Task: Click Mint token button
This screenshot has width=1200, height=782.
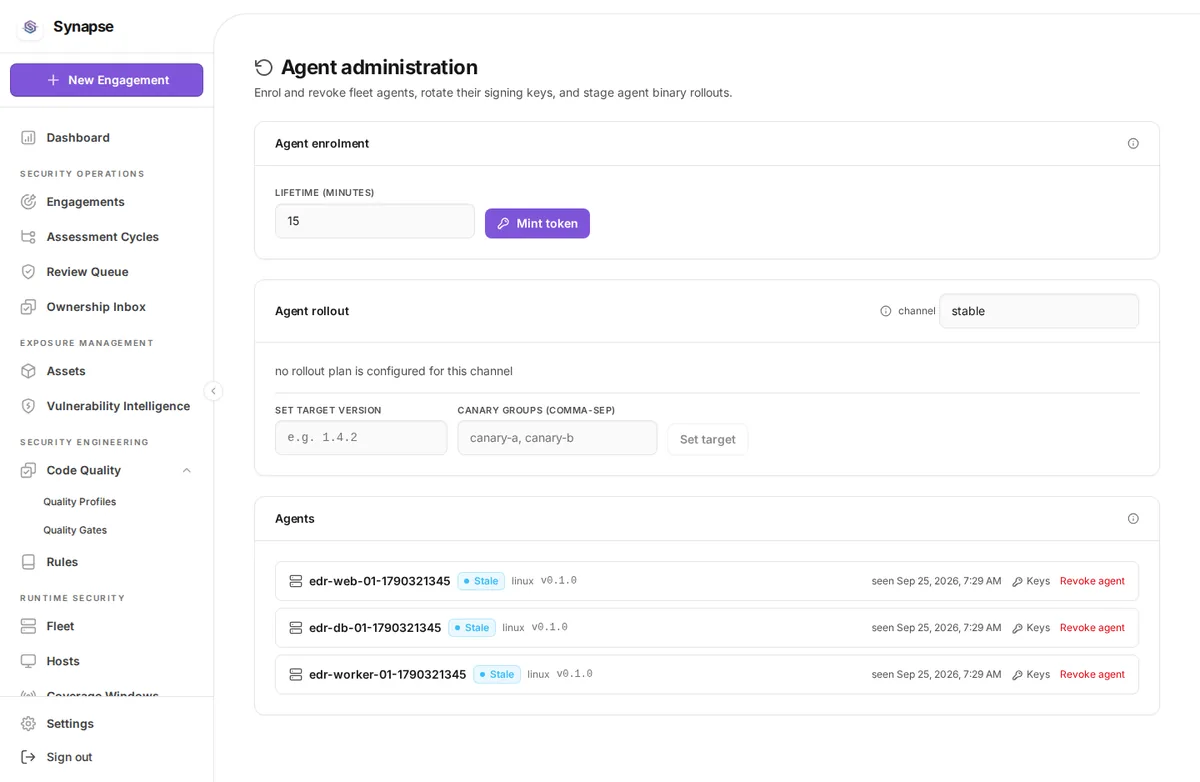Action: coord(537,223)
